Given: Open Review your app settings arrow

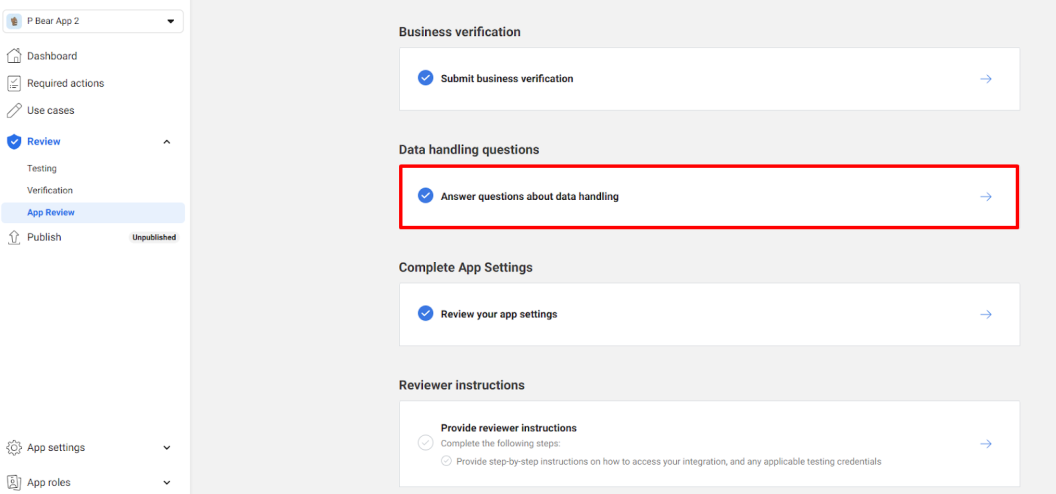Looking at the screenshot, I should 985,314.
